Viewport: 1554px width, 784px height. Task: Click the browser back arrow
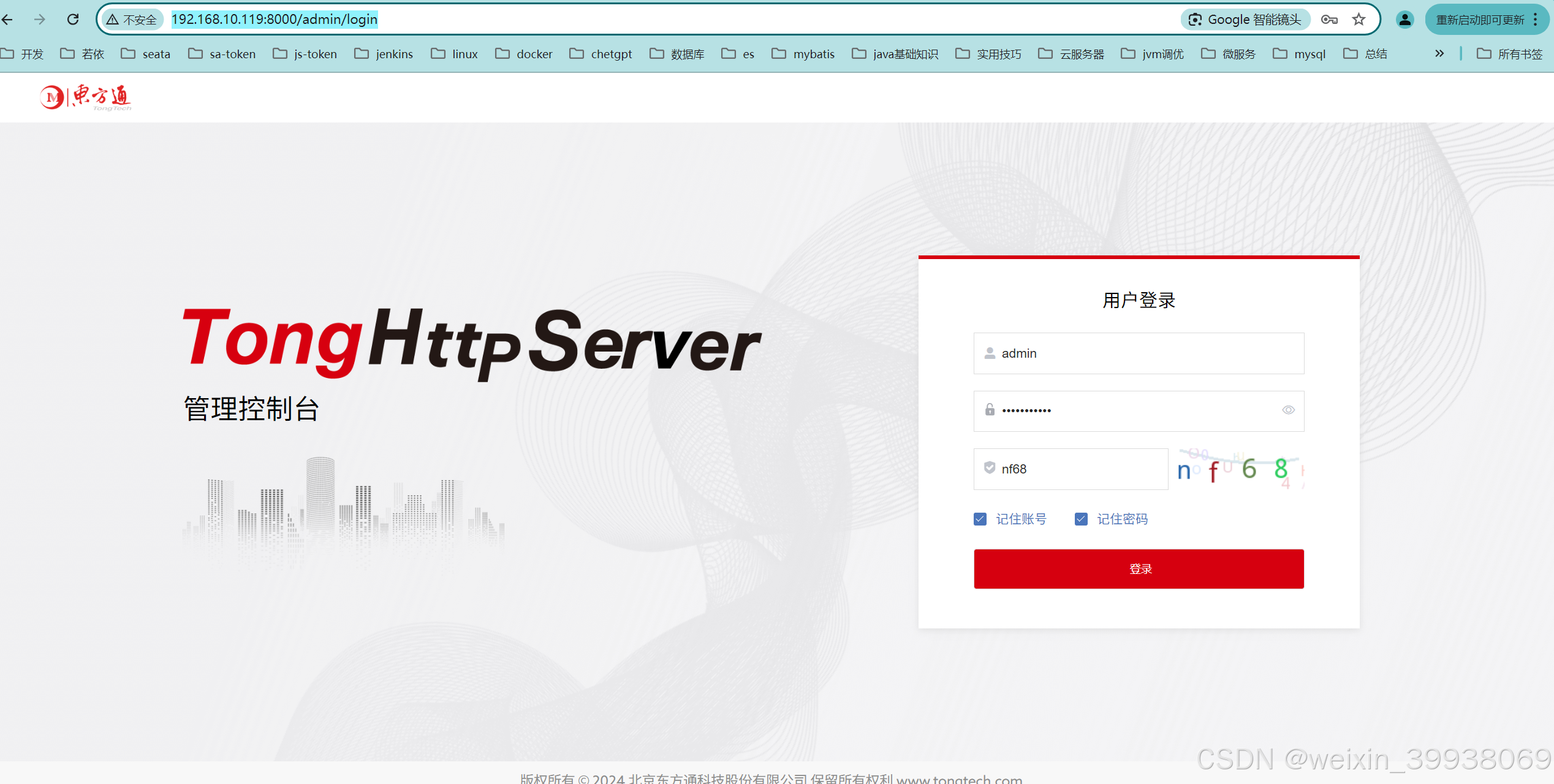(7, 20)
